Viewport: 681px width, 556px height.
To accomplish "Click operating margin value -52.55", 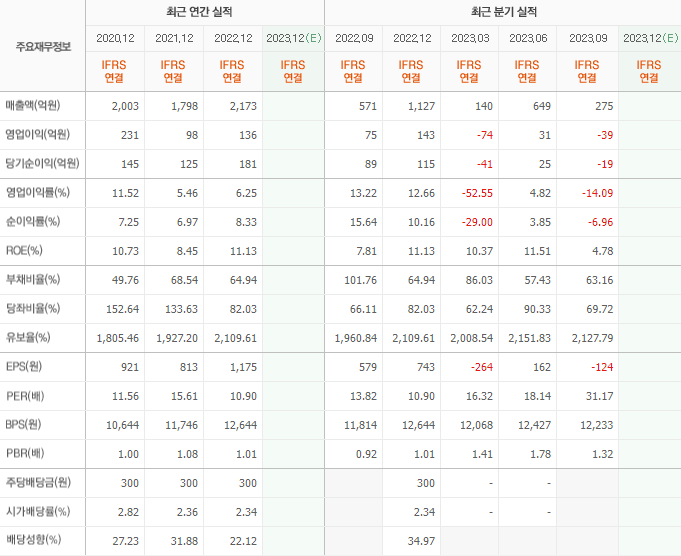I will coord(477,193).
